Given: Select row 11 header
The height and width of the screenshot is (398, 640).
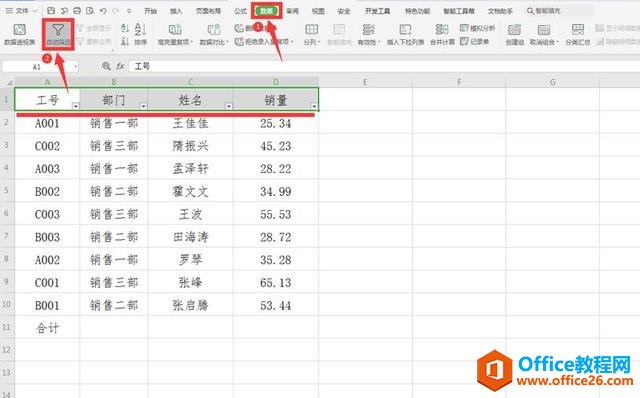Looking at the screenshot, I should pyautogui.click(x=7, y=327).
